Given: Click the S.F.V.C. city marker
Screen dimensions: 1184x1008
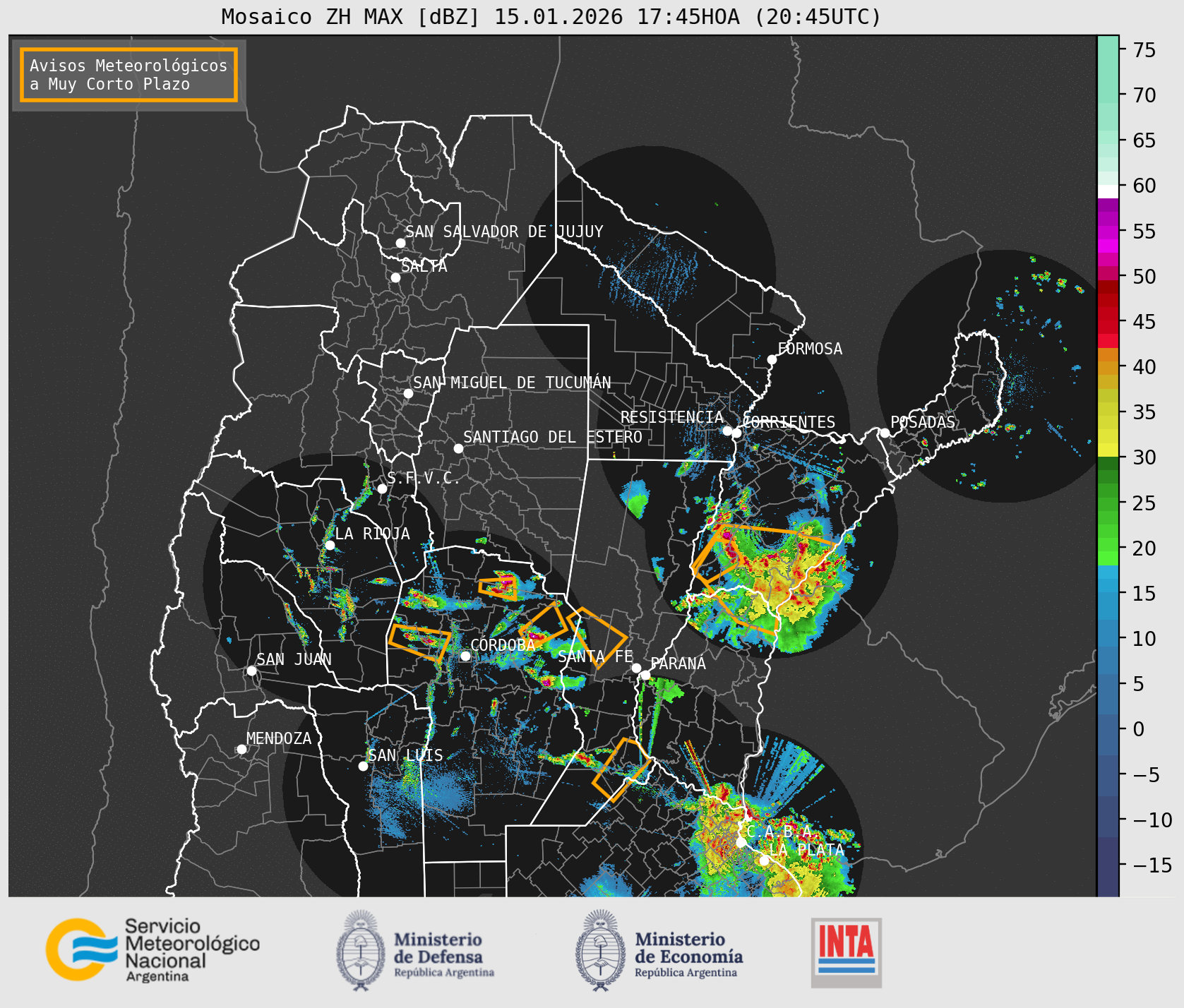Looking at the screenshot, I should tap(382, 488).
